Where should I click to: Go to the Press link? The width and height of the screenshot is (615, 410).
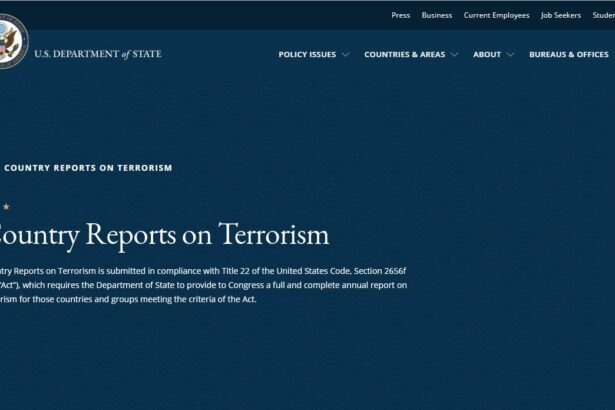pos(400,15)
